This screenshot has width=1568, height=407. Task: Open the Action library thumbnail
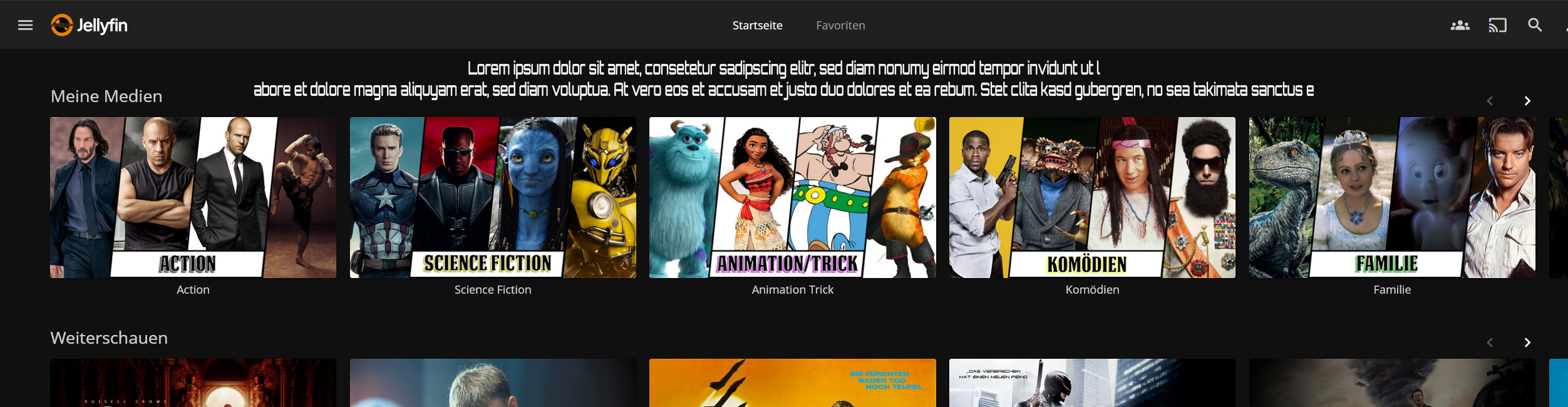pyautogui.click(x=193, y=197)
